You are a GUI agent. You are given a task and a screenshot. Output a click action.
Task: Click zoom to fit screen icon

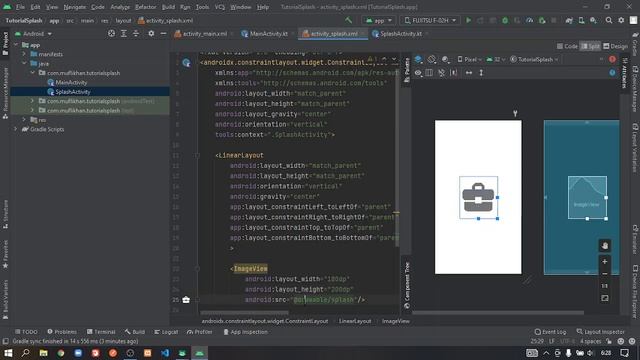pos(605,298)
